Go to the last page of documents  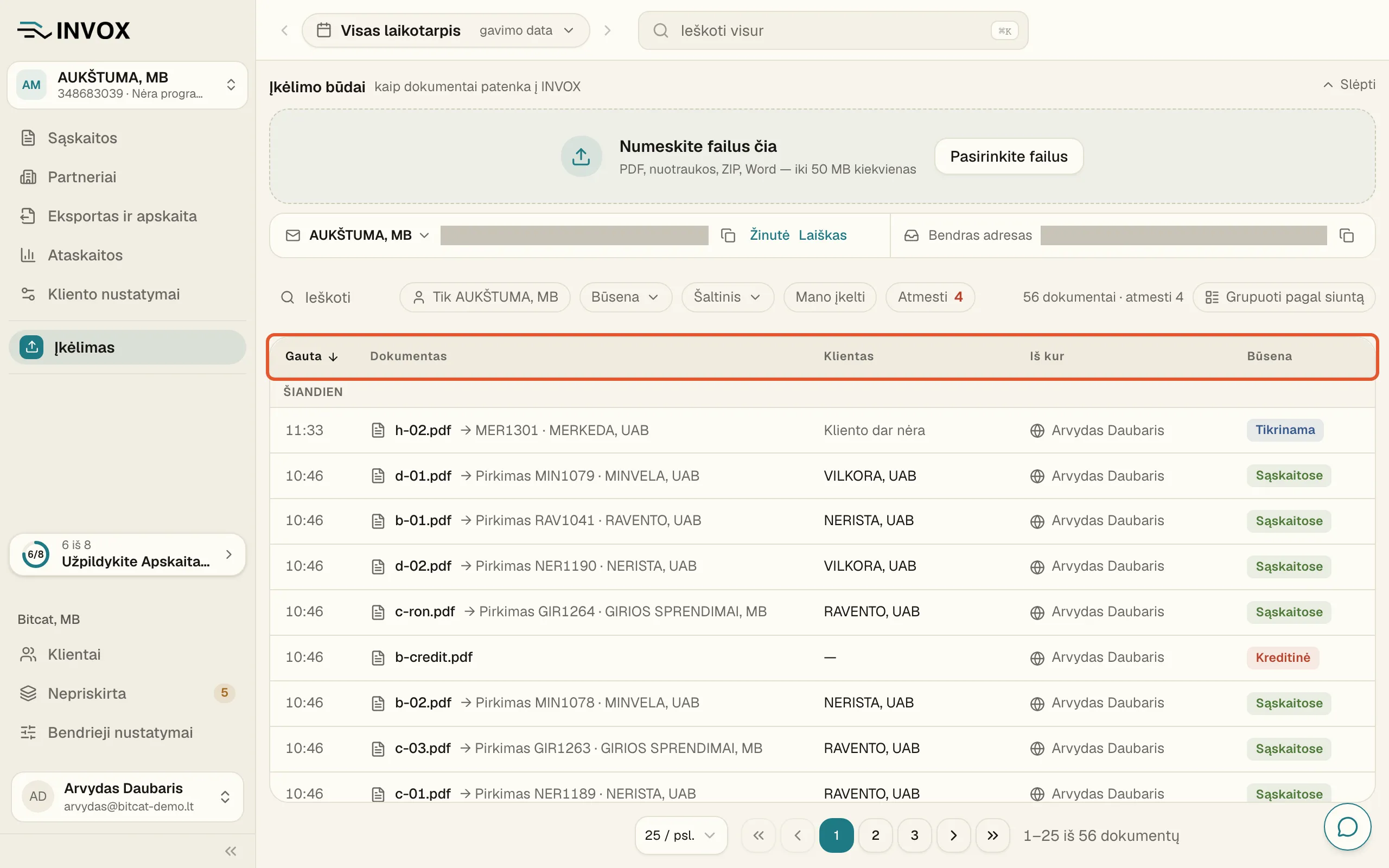click(992, 835)
